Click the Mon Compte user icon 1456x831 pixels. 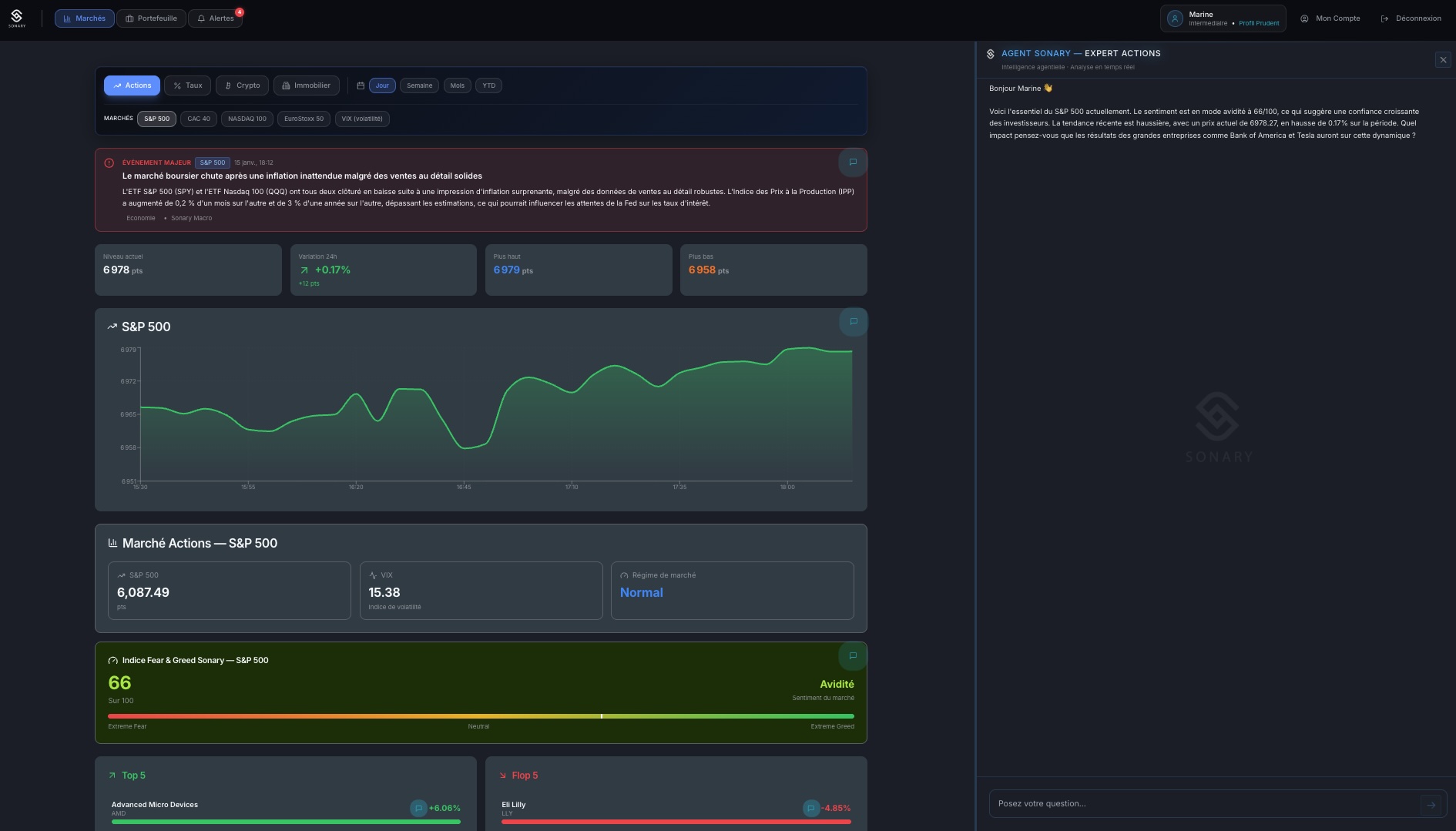coord(1304,18)
